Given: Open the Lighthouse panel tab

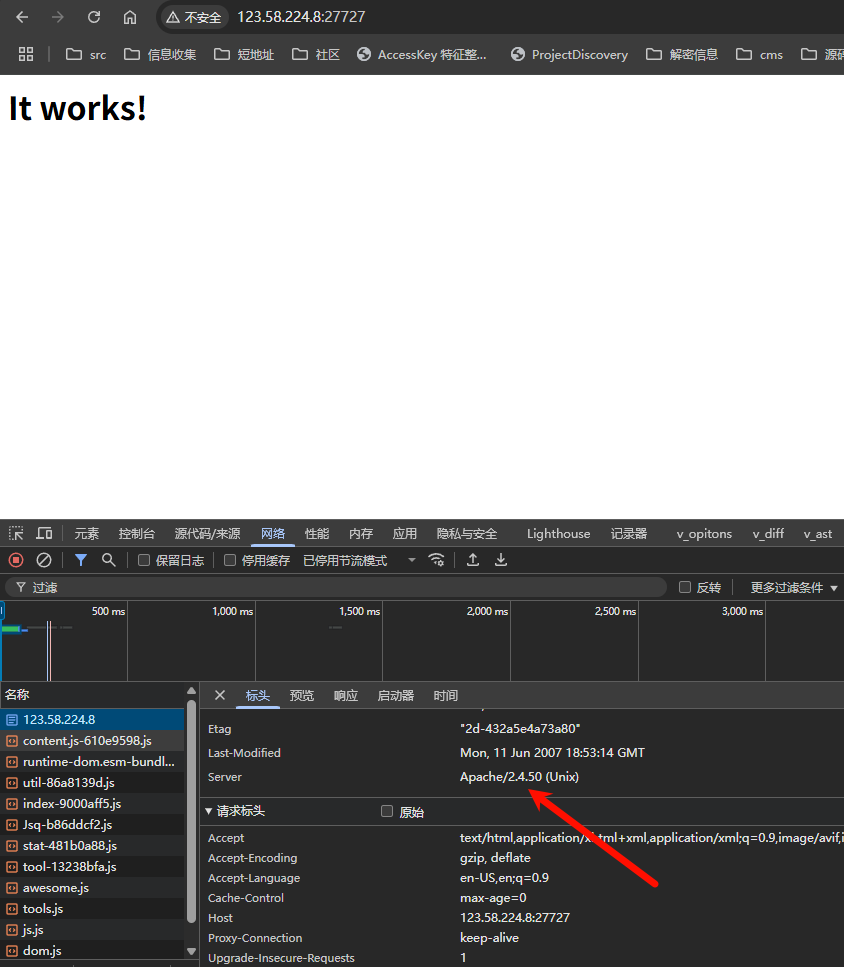Looking at the screenshot, I should coord(558,534).
